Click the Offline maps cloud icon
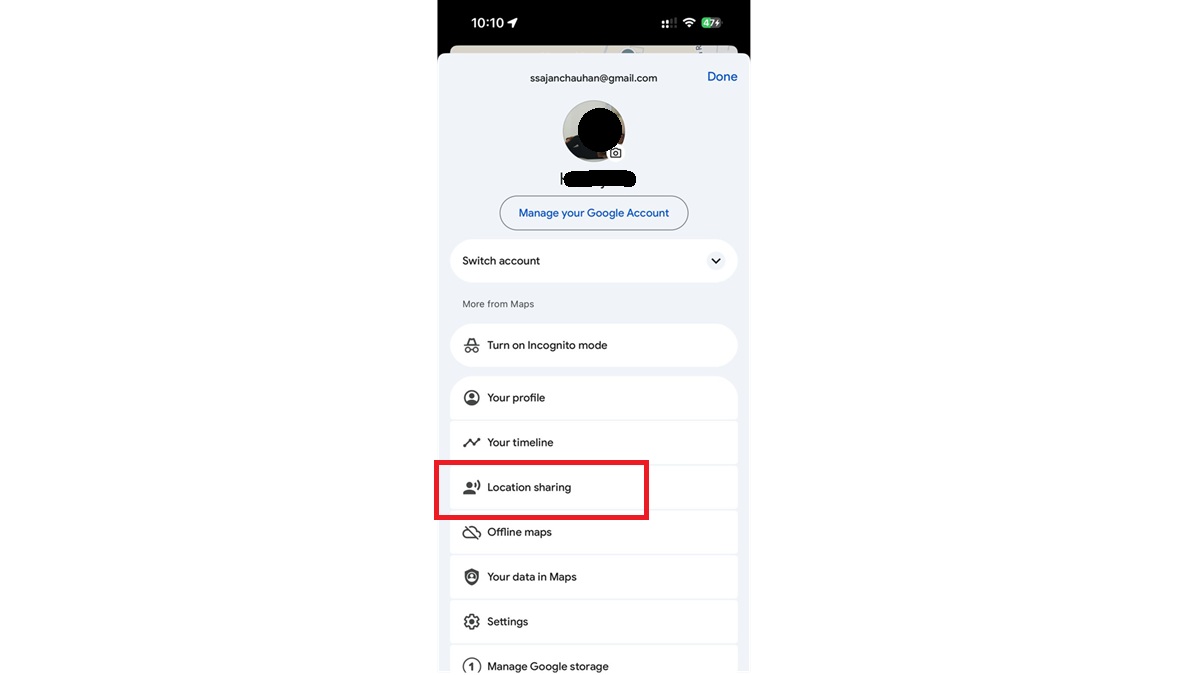The height and width of the screenshot is (675, 1200). [472, 533]
